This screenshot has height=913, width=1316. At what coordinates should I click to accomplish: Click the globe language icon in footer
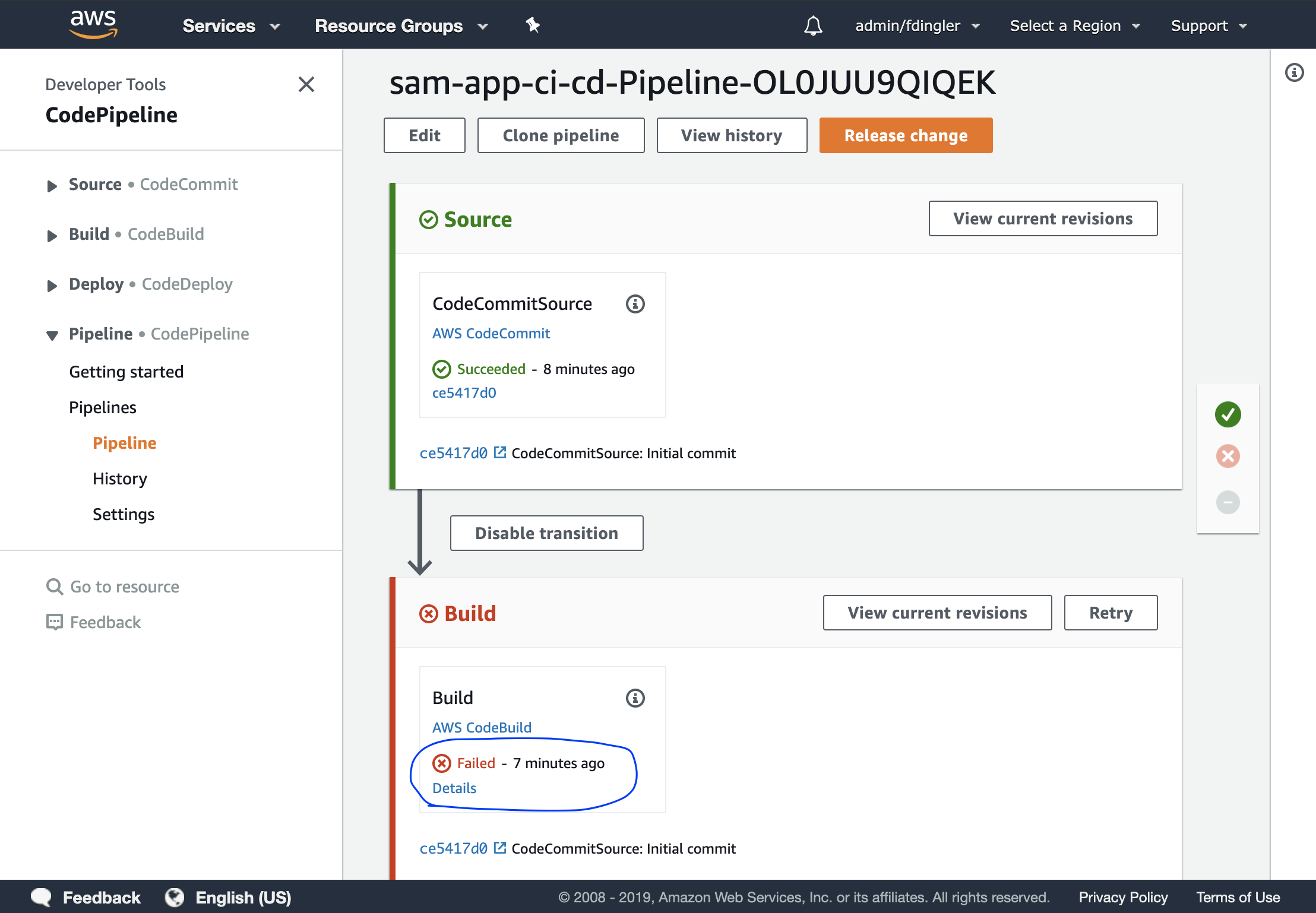click(x=175, y=897)
